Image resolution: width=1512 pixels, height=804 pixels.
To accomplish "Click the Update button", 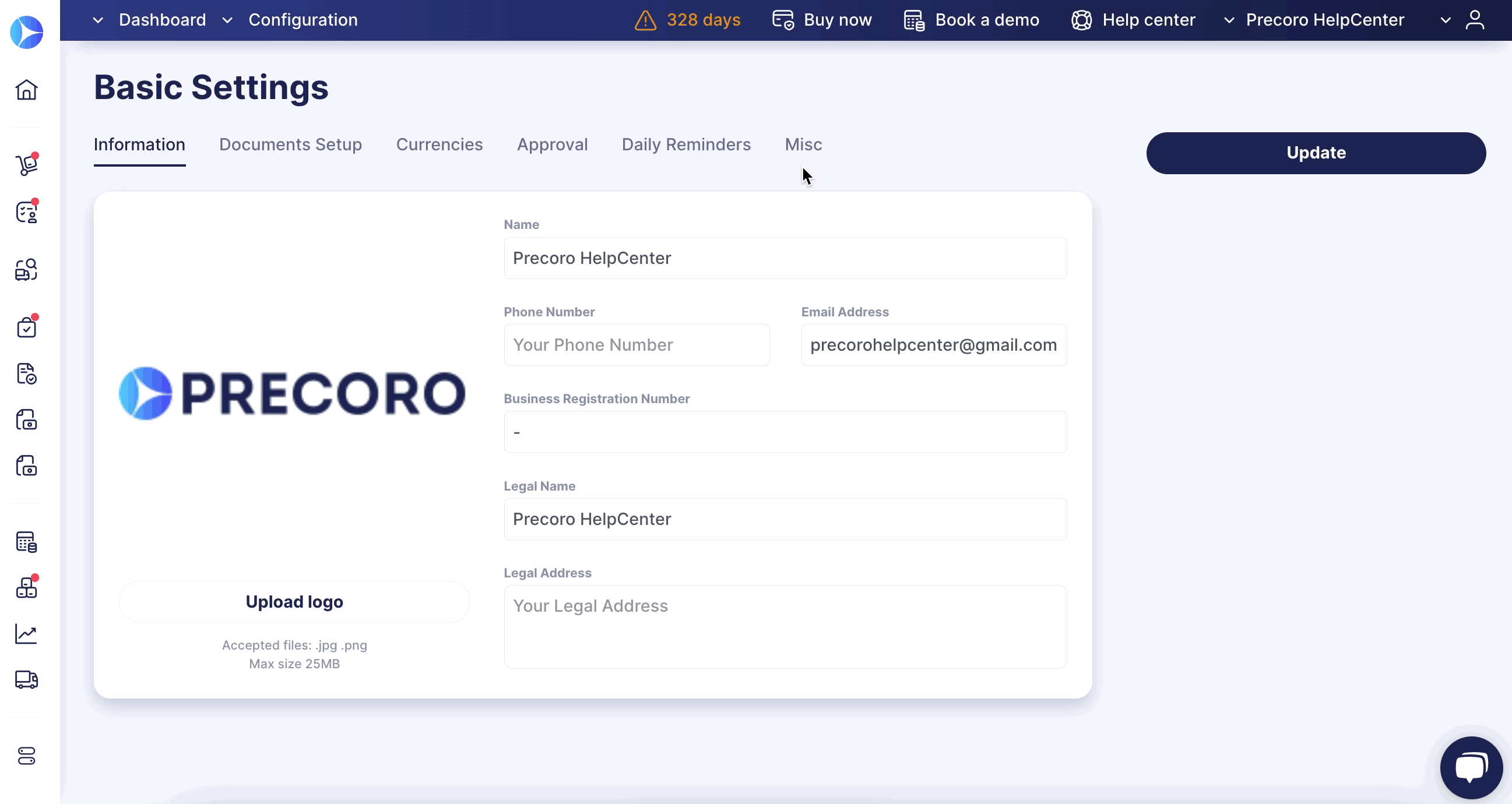I will coord(1316,153).
